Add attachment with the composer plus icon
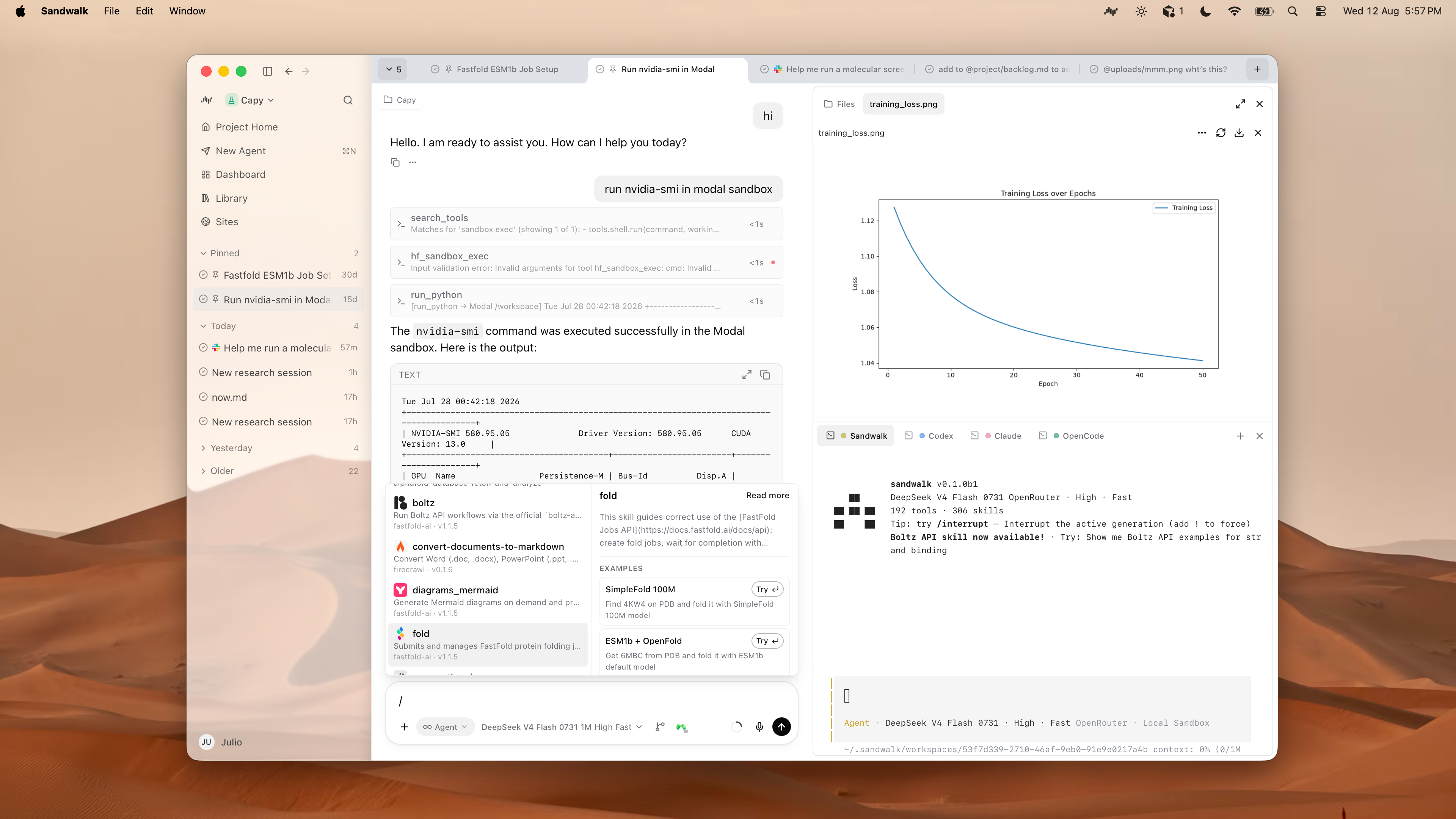 tap(404, 727)
